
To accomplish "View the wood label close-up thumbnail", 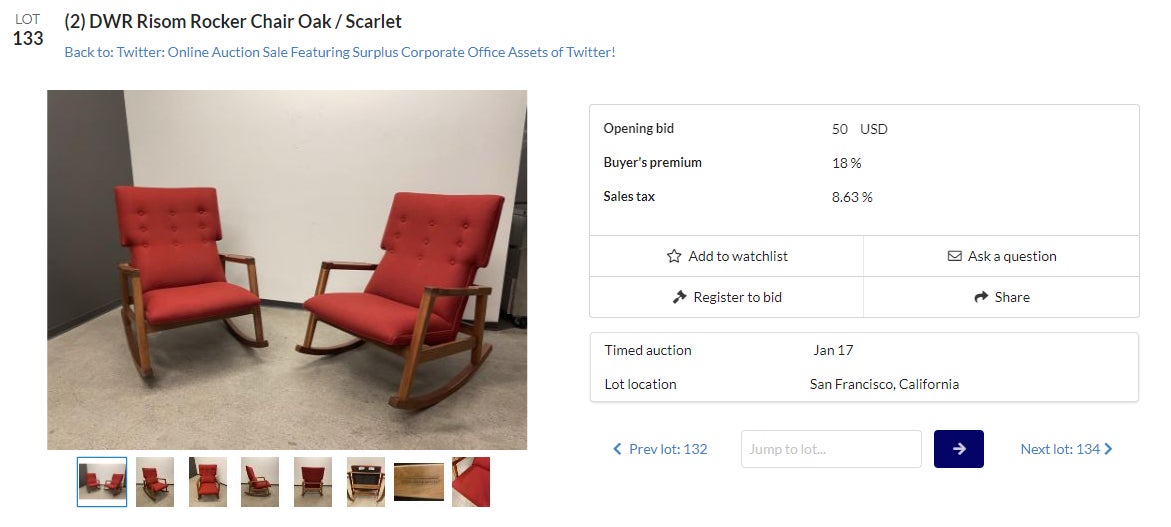I will [x=419, y=482].
